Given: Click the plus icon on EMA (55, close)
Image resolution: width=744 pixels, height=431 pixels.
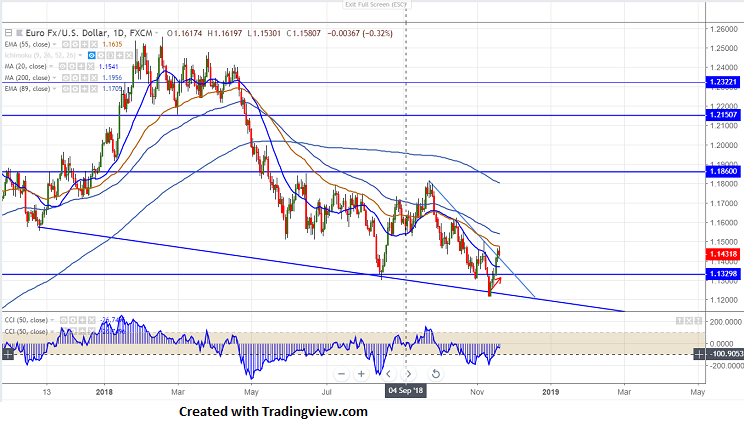Looking at the screenshot, I should tap(84, 45).
